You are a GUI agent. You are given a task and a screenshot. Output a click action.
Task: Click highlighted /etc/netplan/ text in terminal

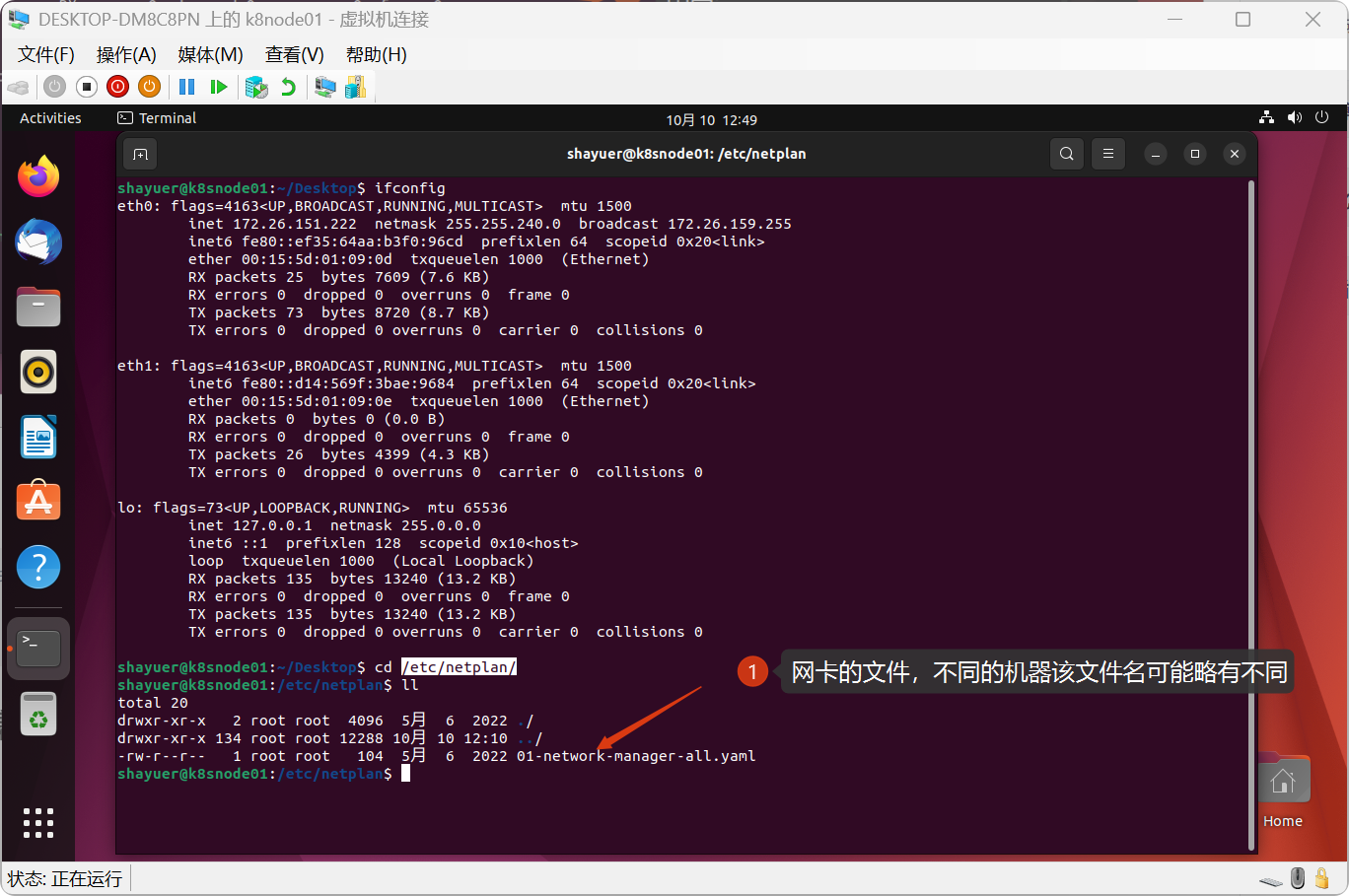(459, 667)
